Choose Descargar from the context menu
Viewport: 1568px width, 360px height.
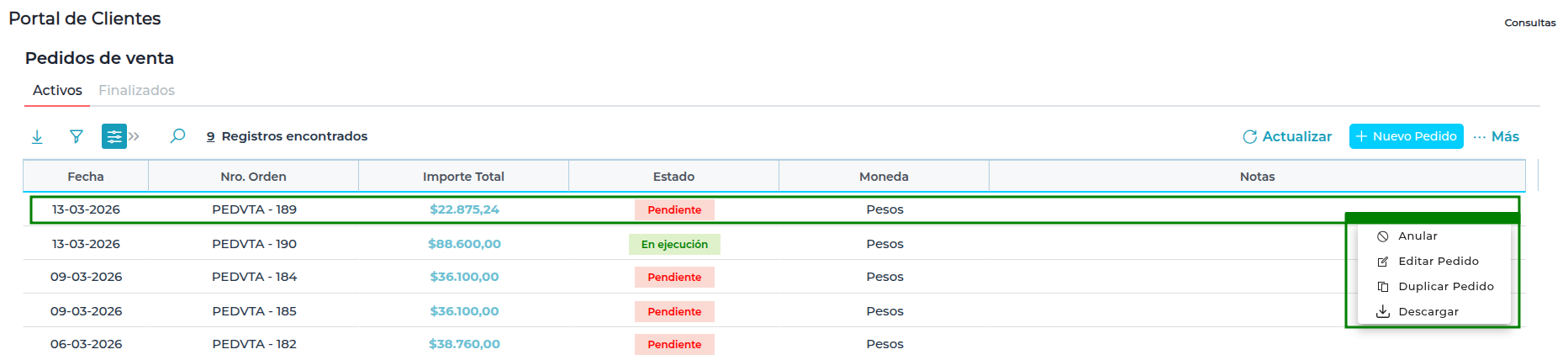(1428, 312)
